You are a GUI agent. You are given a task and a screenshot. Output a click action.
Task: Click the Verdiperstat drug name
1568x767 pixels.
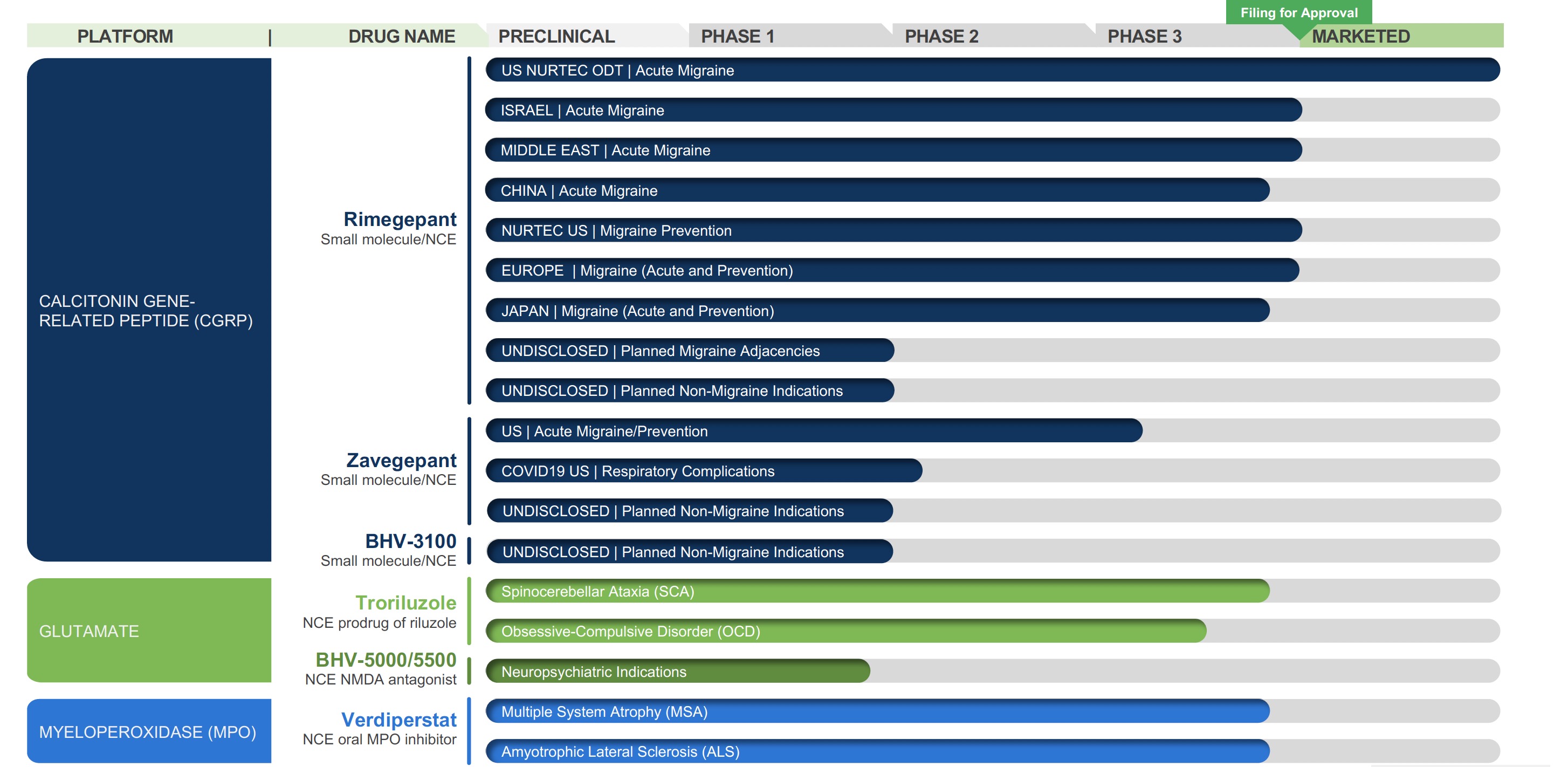398,720
